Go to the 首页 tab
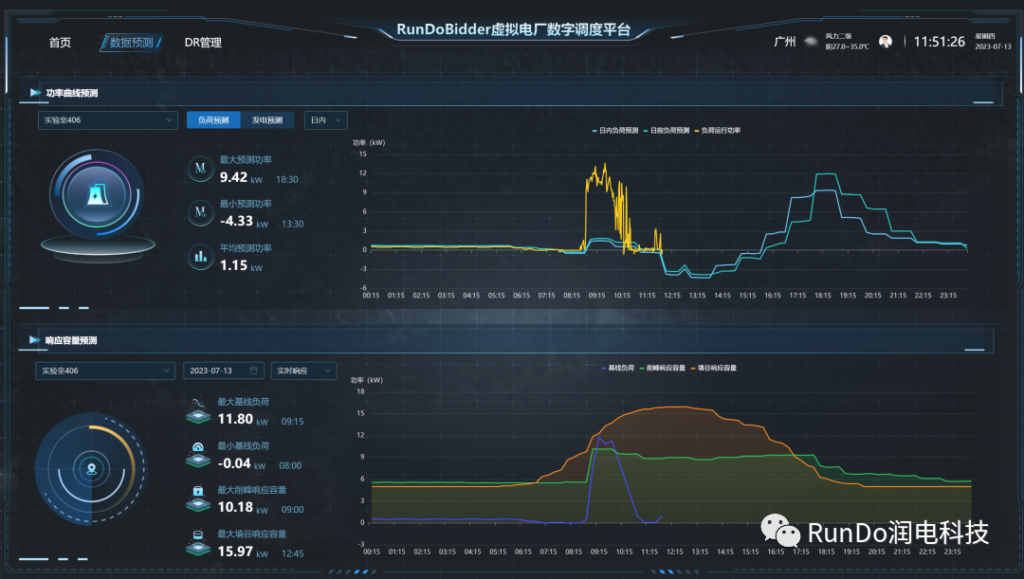Viewport: 1024px width, 579px height. (60, 42)
